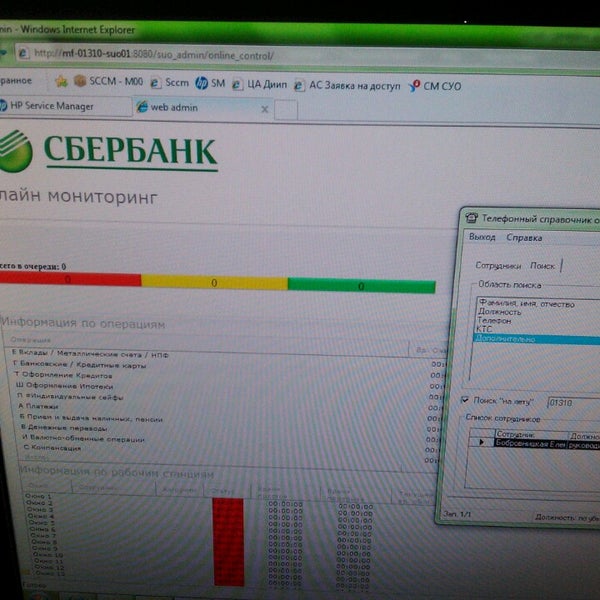Click the SCCM - M00 box icon

point(80,81)
